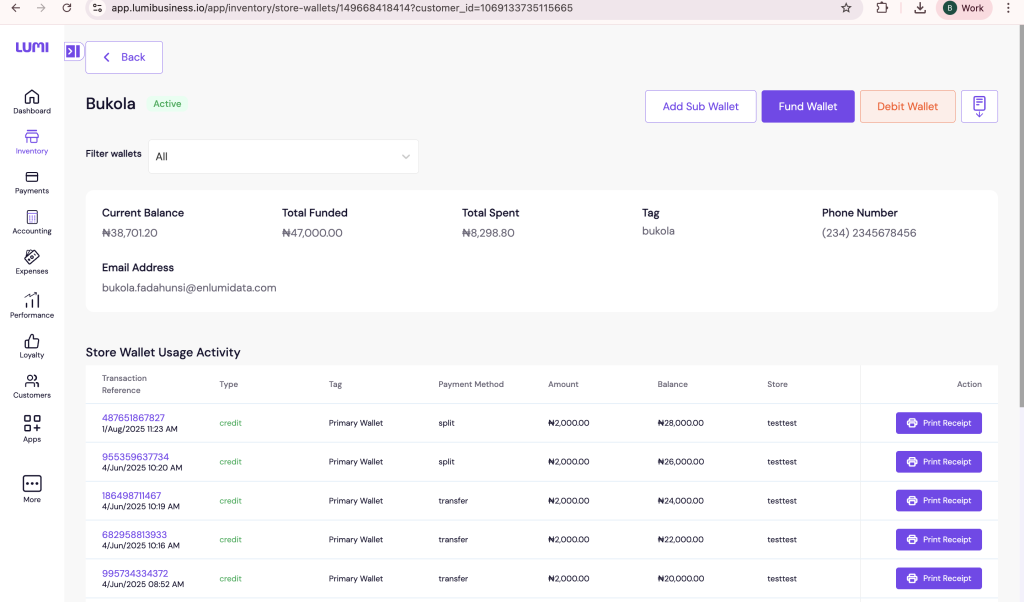Open Expenses in the sidebar
The width and height of the screenshot is (1024, 602).
(x=32, y=258)
